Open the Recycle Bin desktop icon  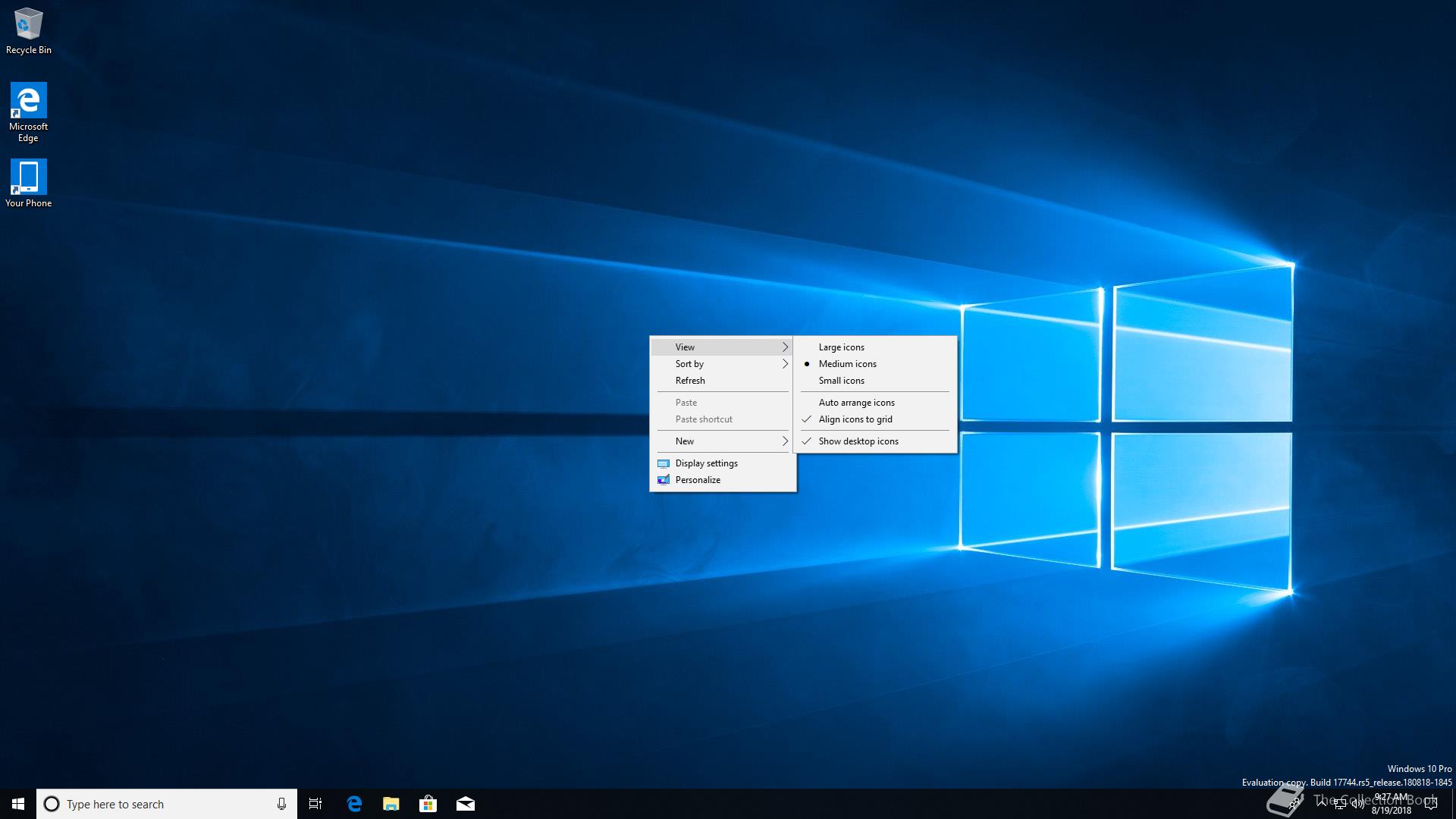click(28, 27)
